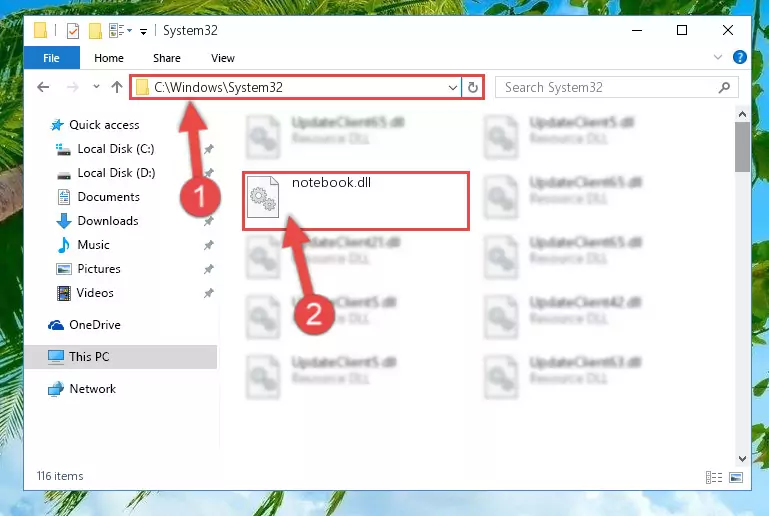Image resolution: width=769 pixels, height=516 pixels.
Task: Switch to the Home ribbon tab
Action: (109, 58)
